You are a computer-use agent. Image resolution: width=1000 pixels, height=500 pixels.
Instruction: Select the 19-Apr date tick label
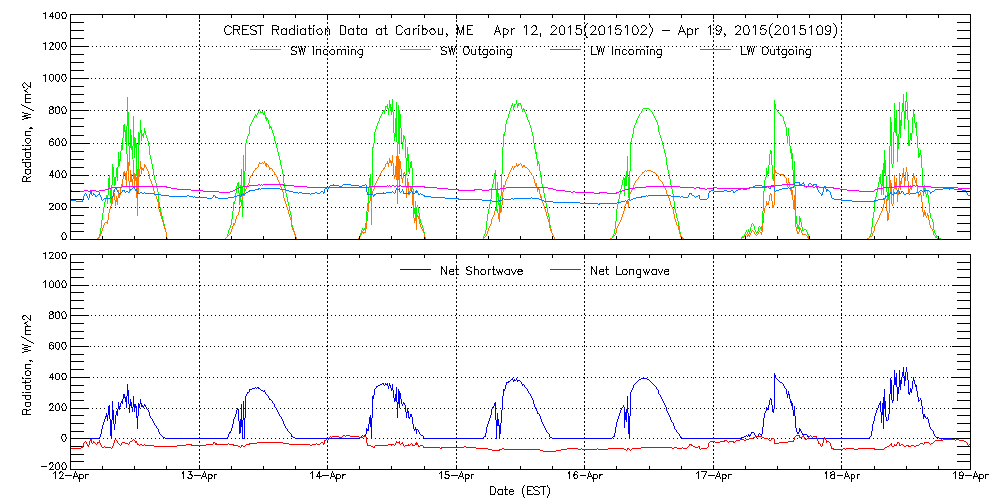(969, 478)
